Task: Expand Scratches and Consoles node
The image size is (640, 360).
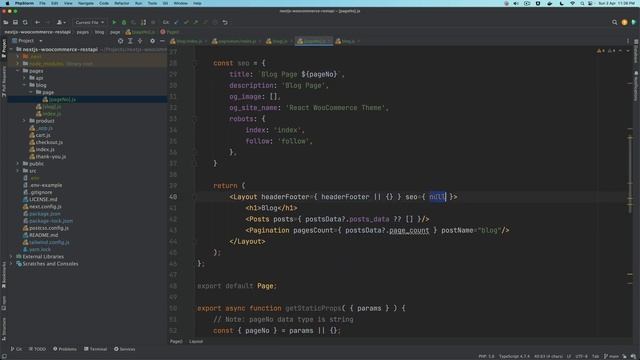Action: [11, 264]
